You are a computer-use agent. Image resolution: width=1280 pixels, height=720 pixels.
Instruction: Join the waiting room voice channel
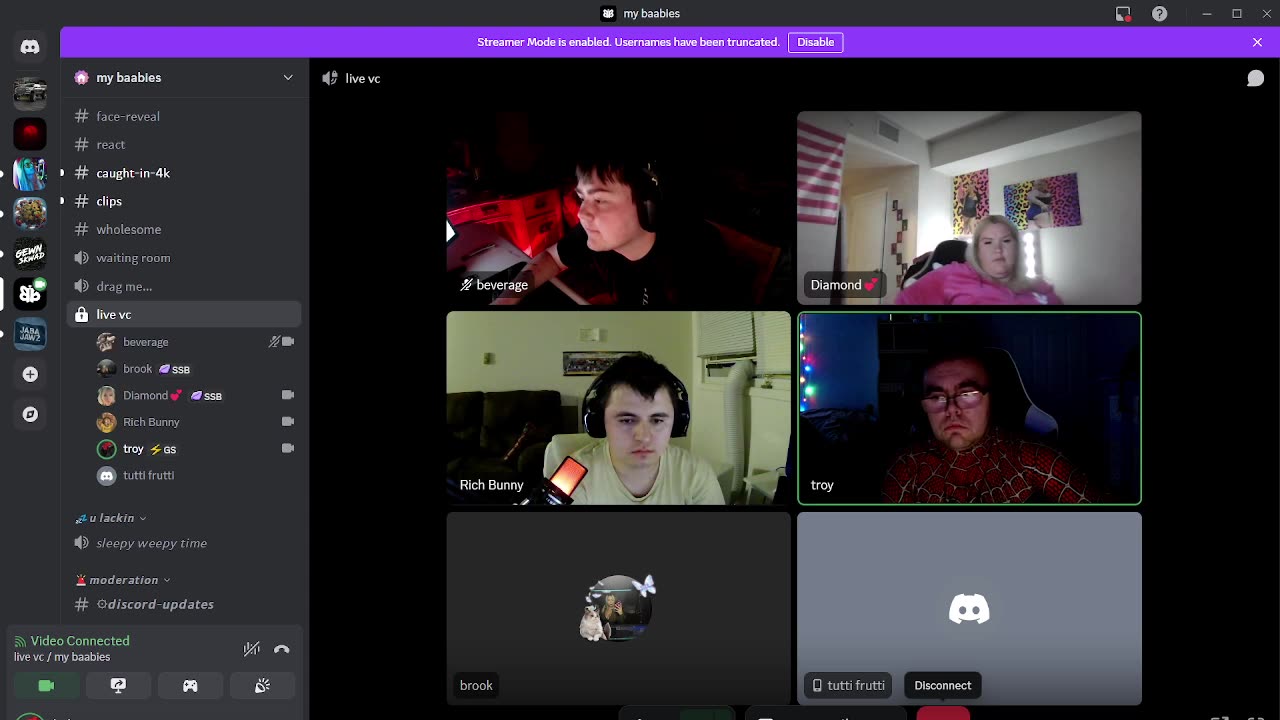coord(185,258)
